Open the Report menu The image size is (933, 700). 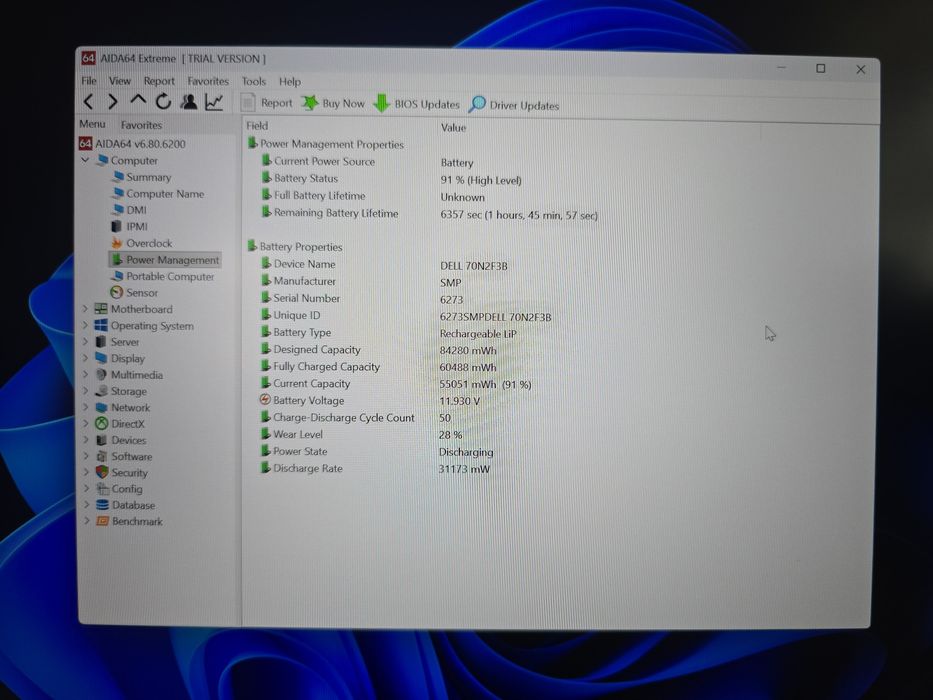pyautogui.click(x=159, y=81)
